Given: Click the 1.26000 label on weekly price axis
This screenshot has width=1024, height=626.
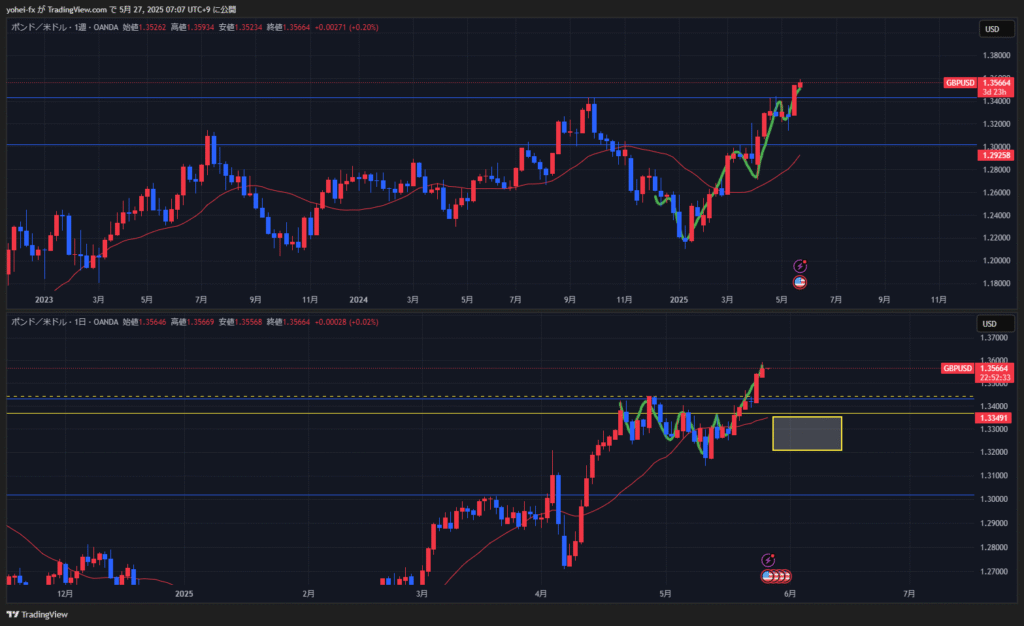Looking at the screenshot, I should pyautogui.click(x=996, y=193).
